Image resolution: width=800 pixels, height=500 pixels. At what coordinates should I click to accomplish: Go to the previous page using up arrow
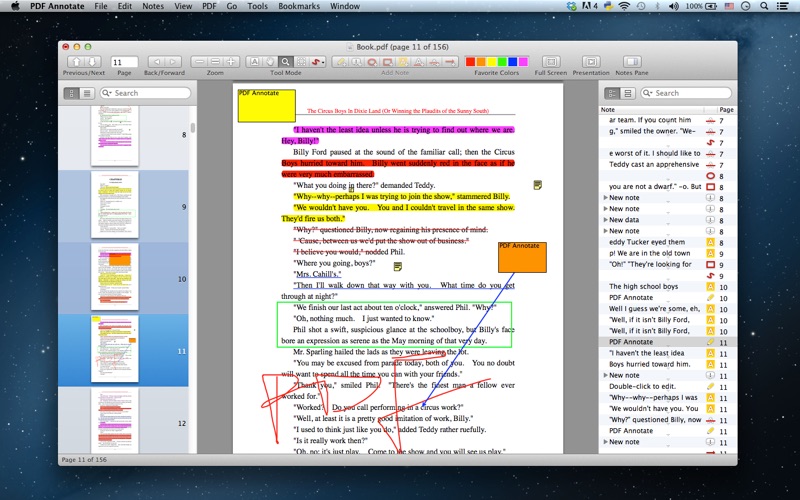(76, 62)
